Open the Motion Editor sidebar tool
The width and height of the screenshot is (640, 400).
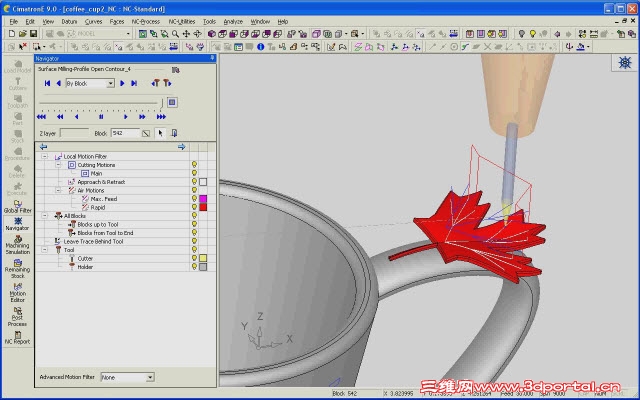coord(18,293)
